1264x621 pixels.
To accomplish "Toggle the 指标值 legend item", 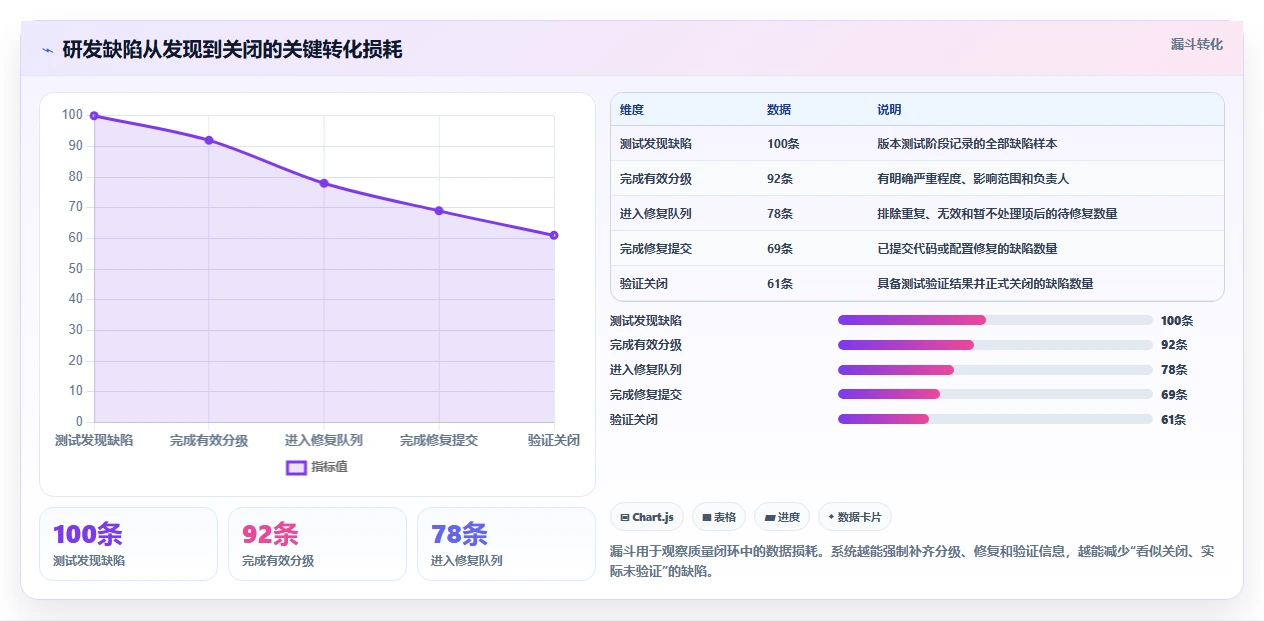I will point(317,467).
